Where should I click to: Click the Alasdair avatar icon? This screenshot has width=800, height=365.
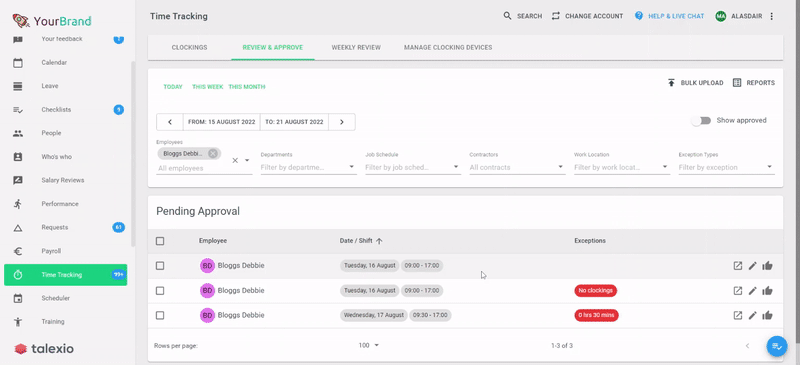tap(720, 16)
